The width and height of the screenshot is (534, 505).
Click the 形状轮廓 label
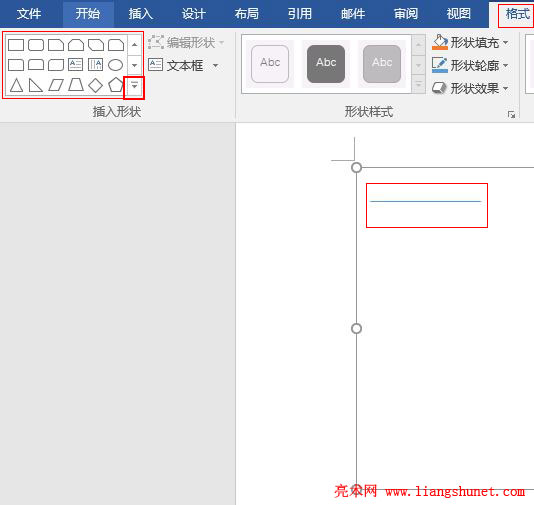point(475,65)
